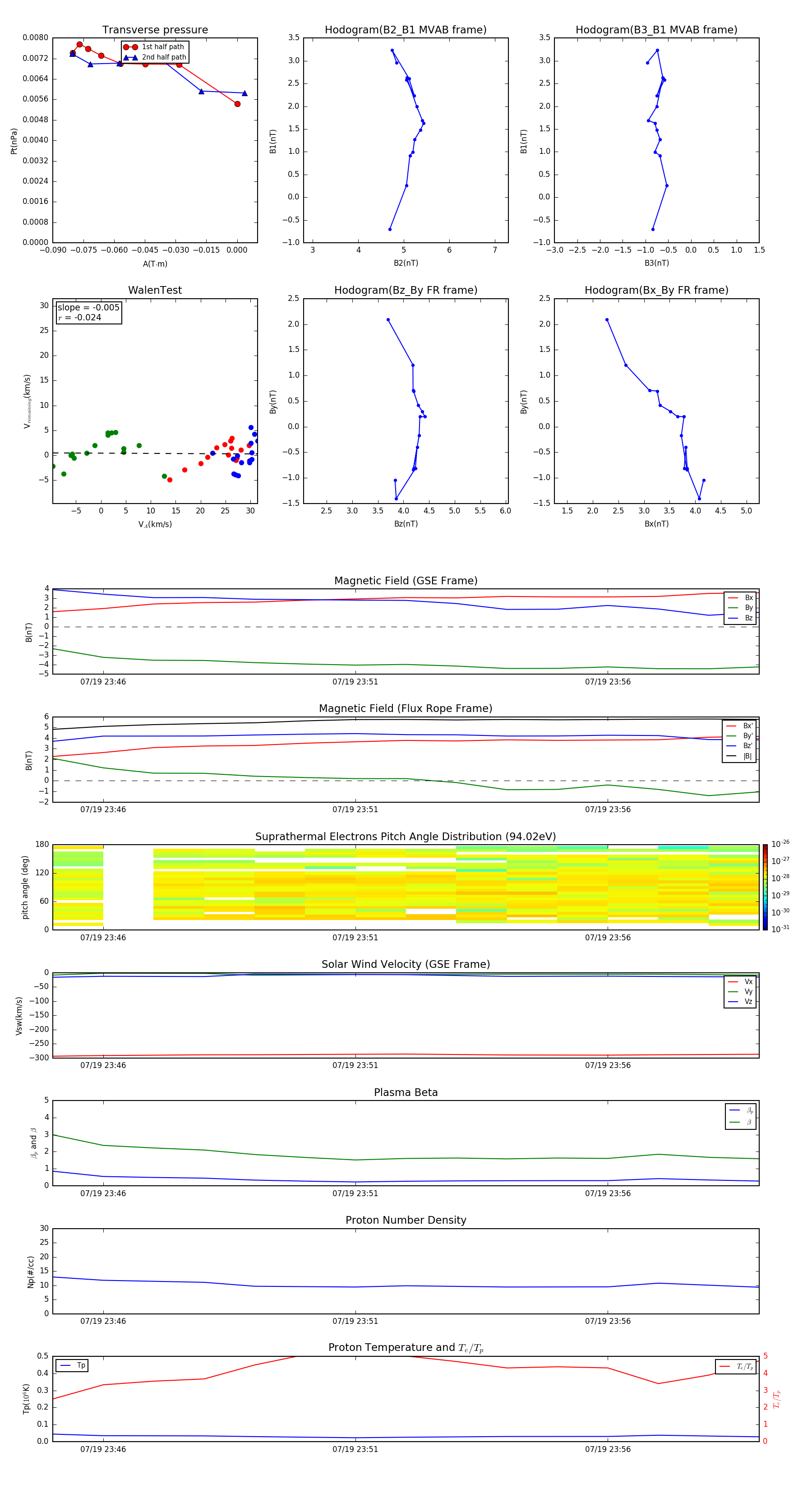Click the 'Hodogram(B2_B1 MVAB frame)' title
This screenshot has width=812, height=1489.
pyautogui.click(x=406, y=30)
